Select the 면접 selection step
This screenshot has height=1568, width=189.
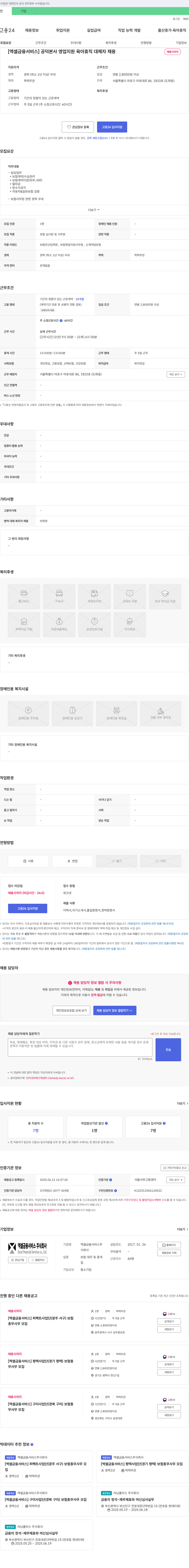[x=72, y=861]
